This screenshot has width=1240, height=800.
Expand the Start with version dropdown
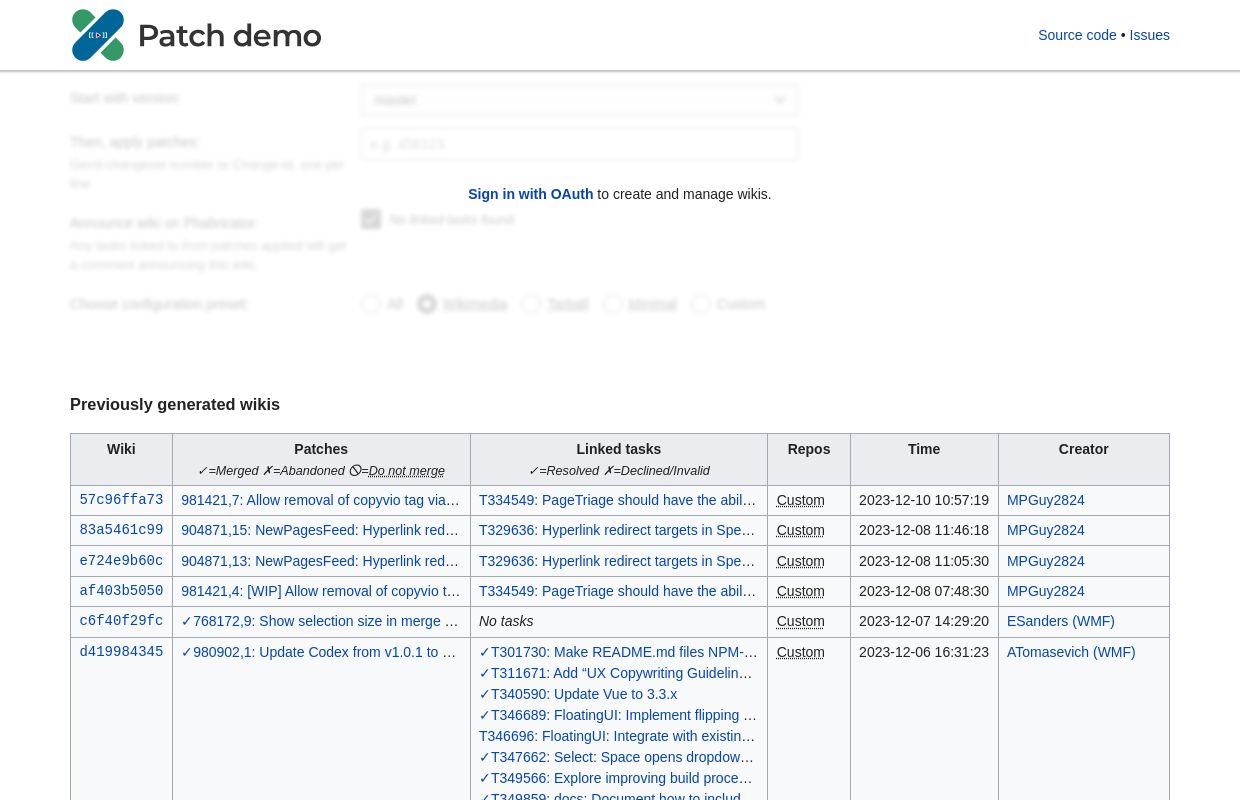point(579,100)
